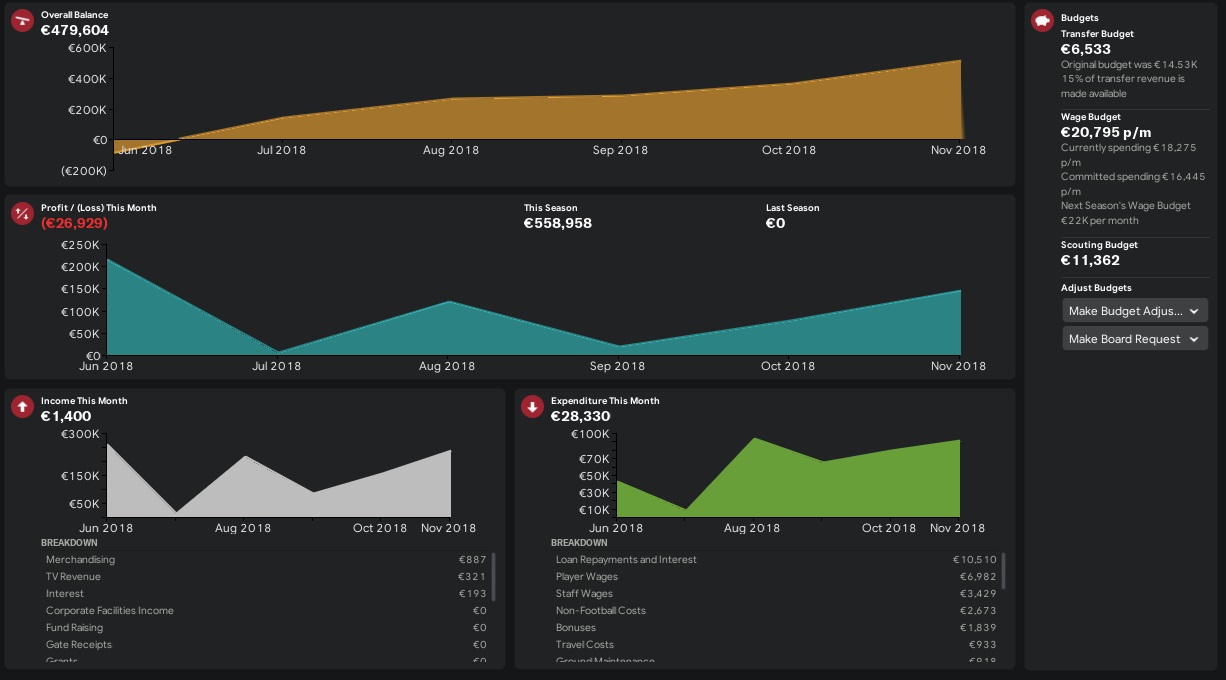Click Aug 2018 on the Profit chart
This screenshot has width=1226, height=680.
click(x=447, y=366)
